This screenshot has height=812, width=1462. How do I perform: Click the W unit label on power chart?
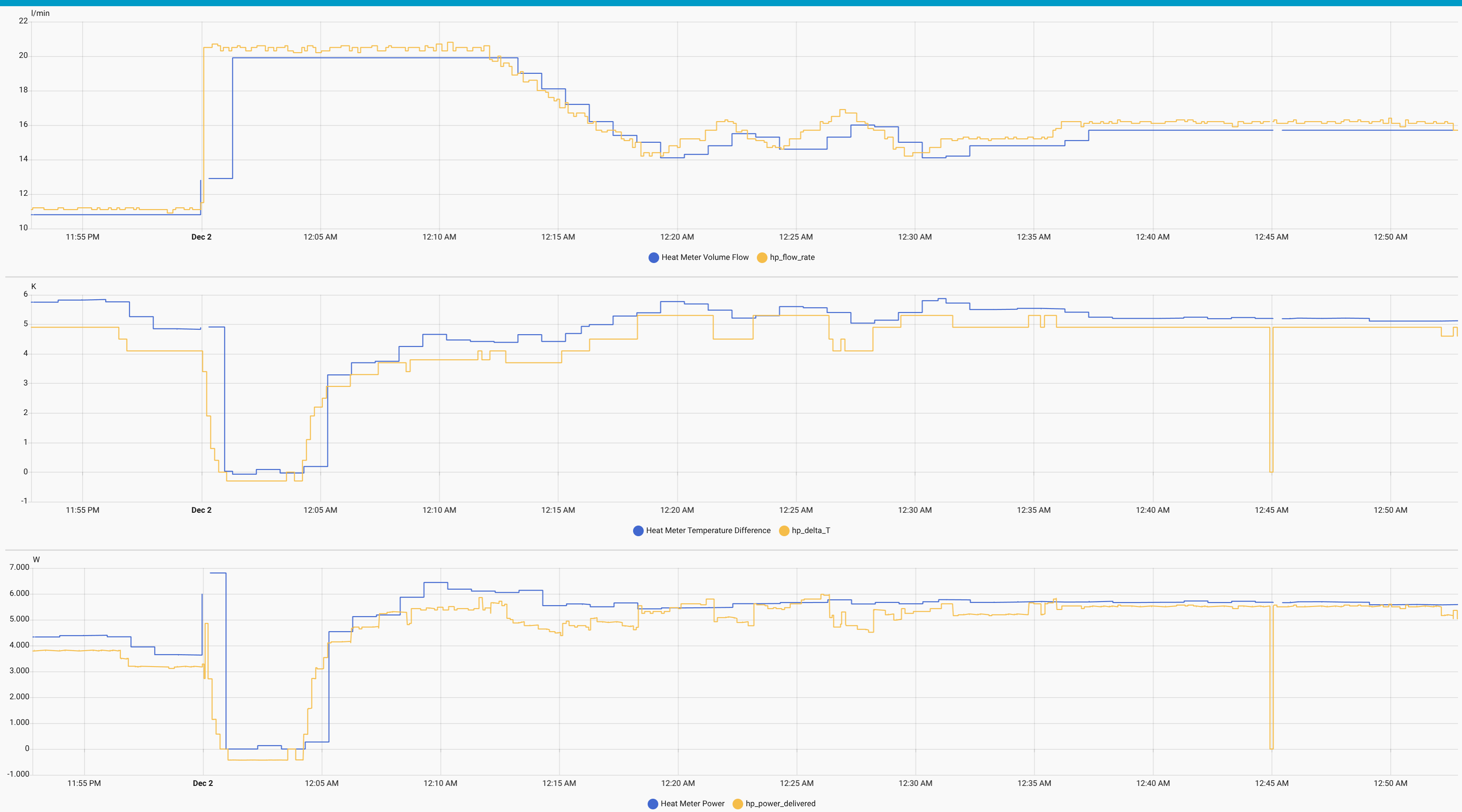pyautogui.click(x=36, y=560)
